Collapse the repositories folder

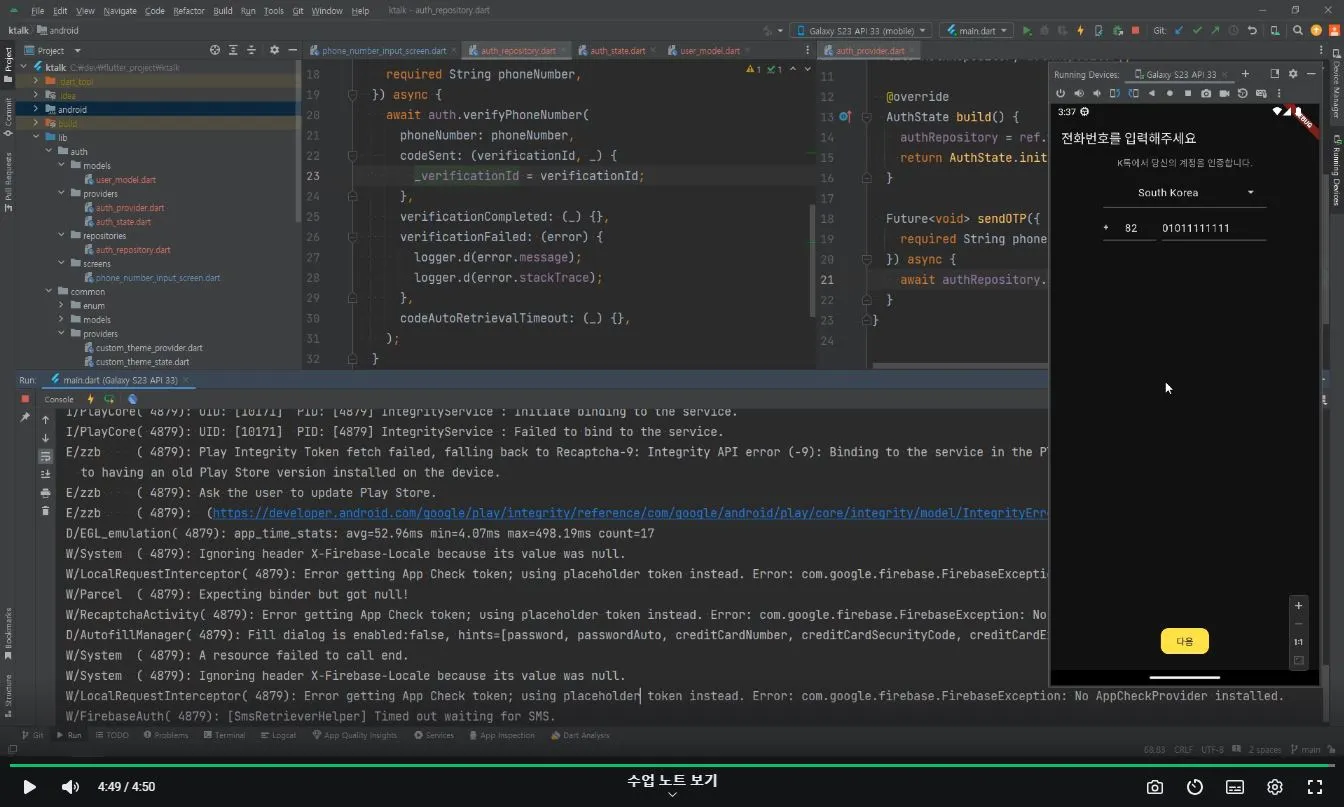[x=62, y=236]
